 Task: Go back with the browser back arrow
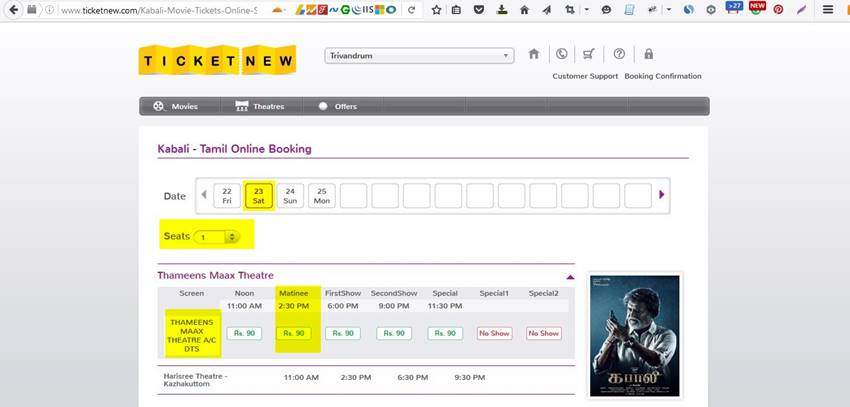pyautogui.click(x=13, y=10)
